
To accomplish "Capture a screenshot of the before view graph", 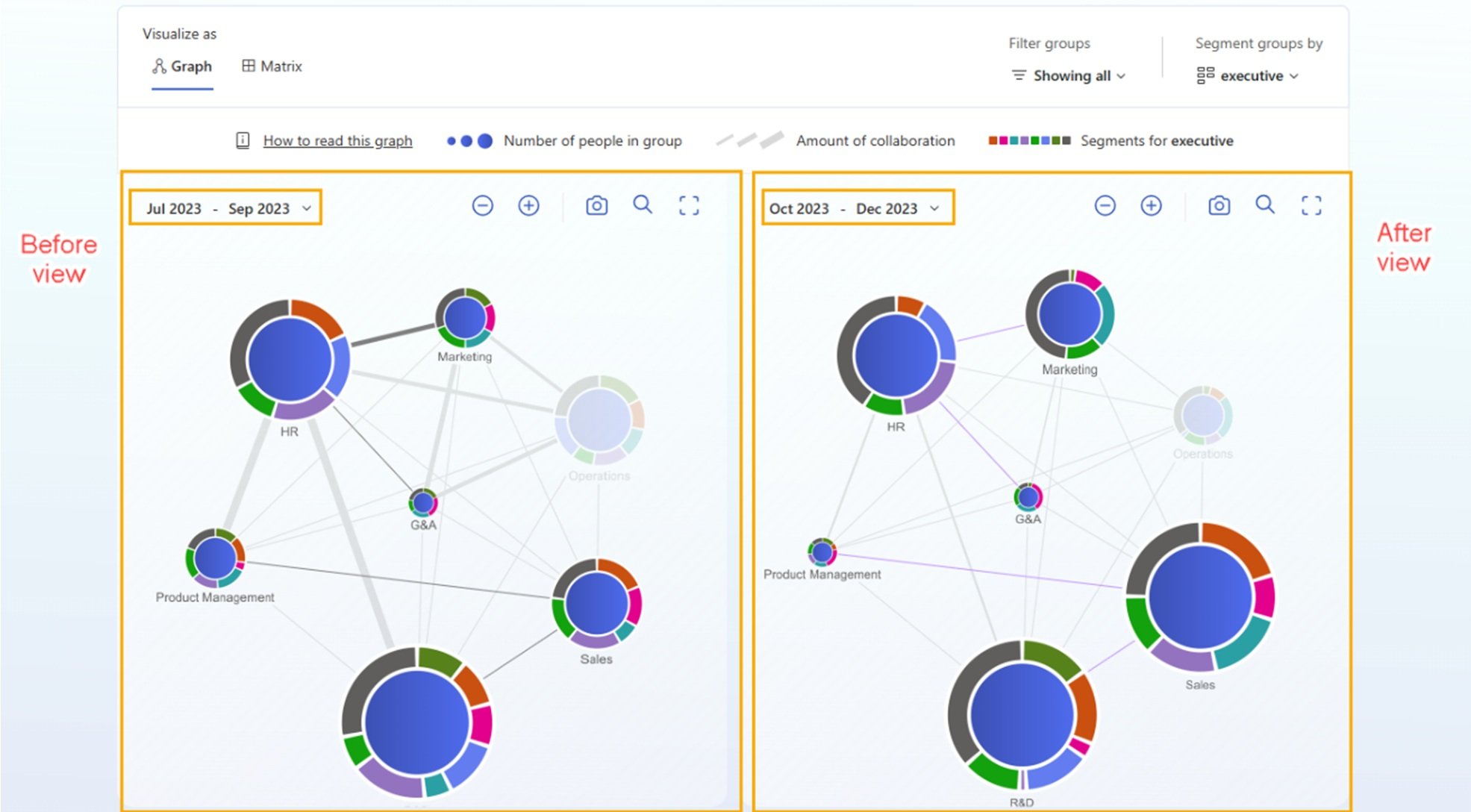I will [596, 205].
